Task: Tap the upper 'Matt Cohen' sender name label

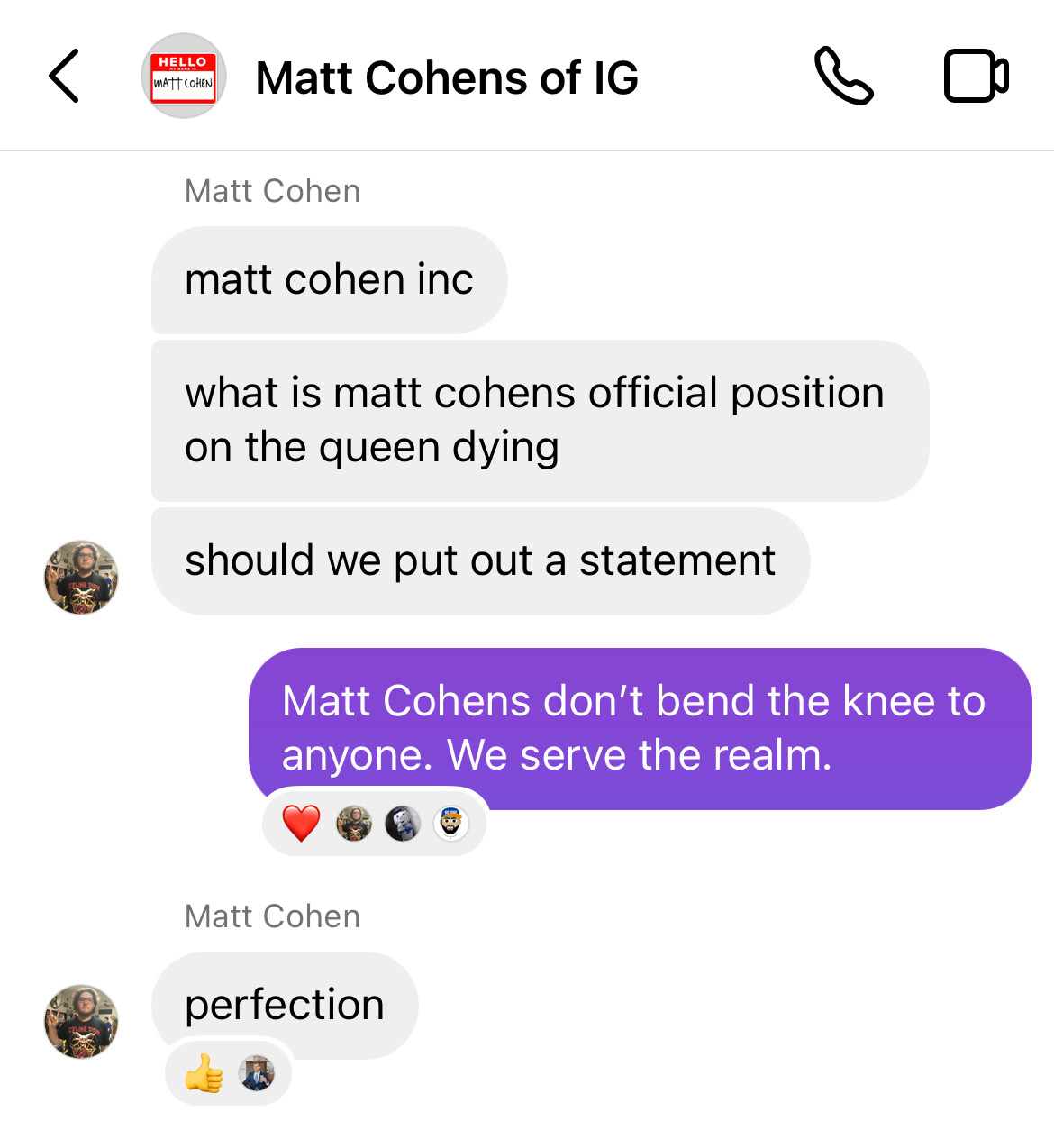Action: coord(272,191)
